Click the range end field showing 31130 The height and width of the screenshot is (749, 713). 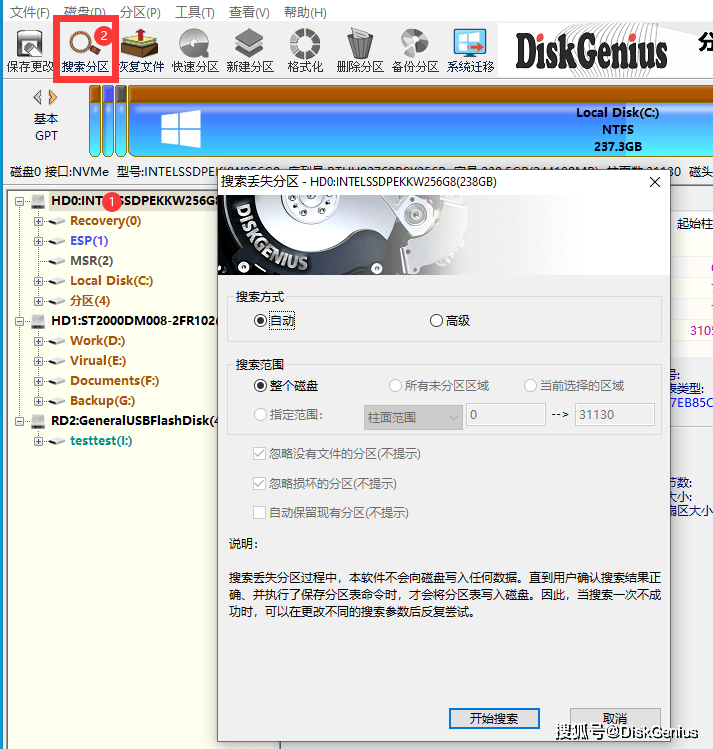coord(615,415)
